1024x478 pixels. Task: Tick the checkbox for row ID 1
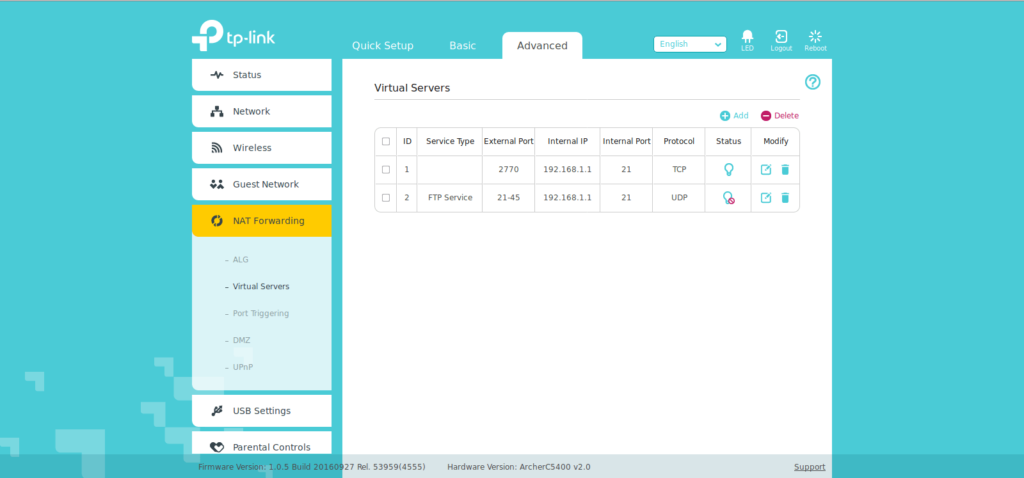coord(386,170)
